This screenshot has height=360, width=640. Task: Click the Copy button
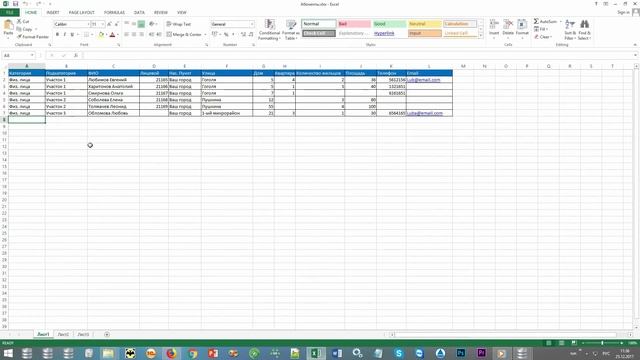tap(24, 29)
